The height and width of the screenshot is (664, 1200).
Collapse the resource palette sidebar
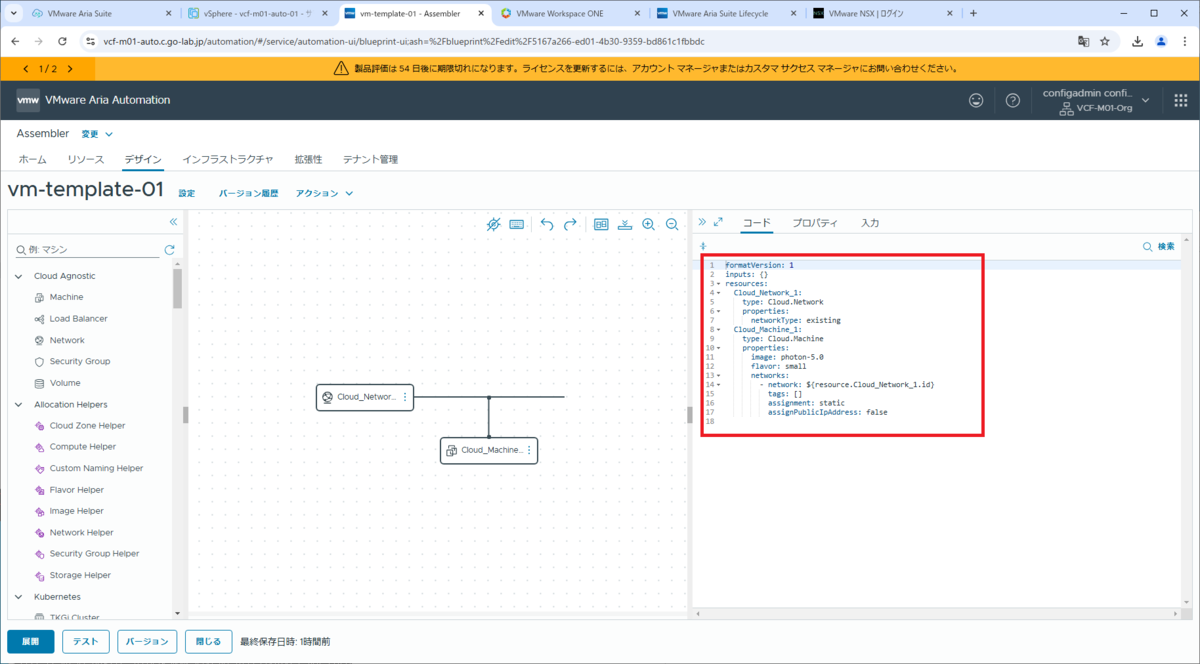tap(173, 222)
